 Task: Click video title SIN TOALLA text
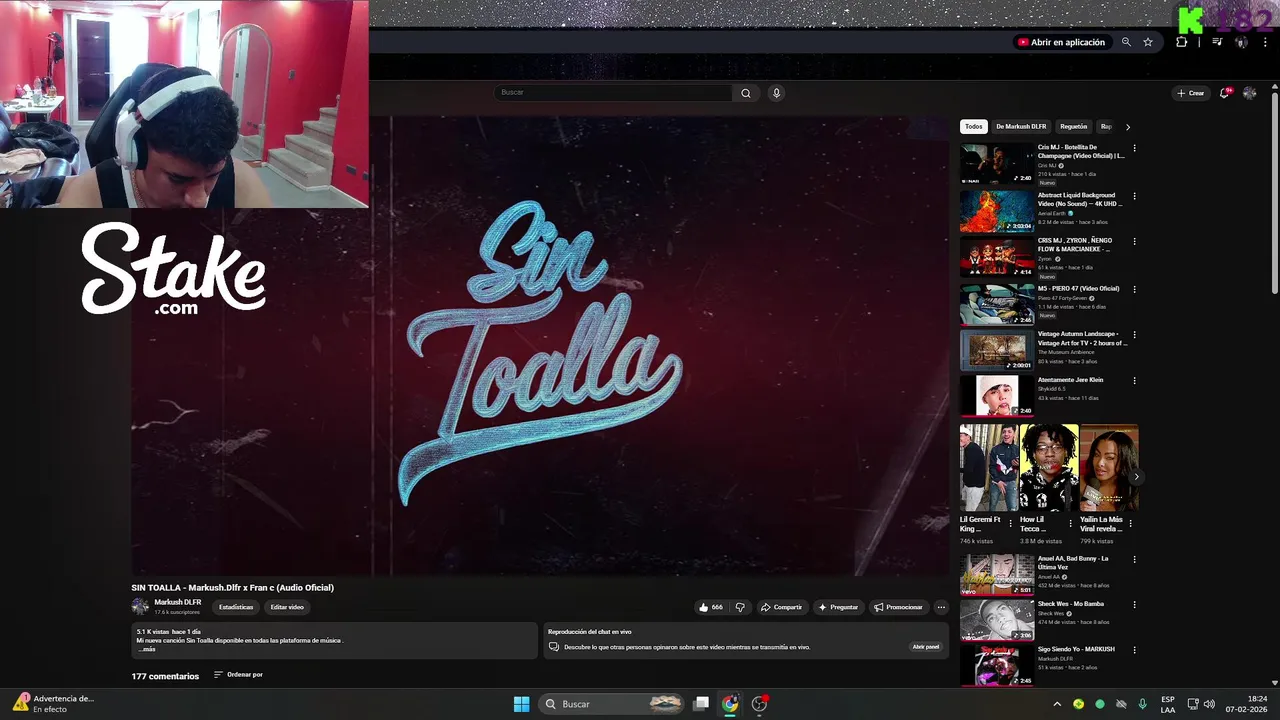(x=232, y=588)
